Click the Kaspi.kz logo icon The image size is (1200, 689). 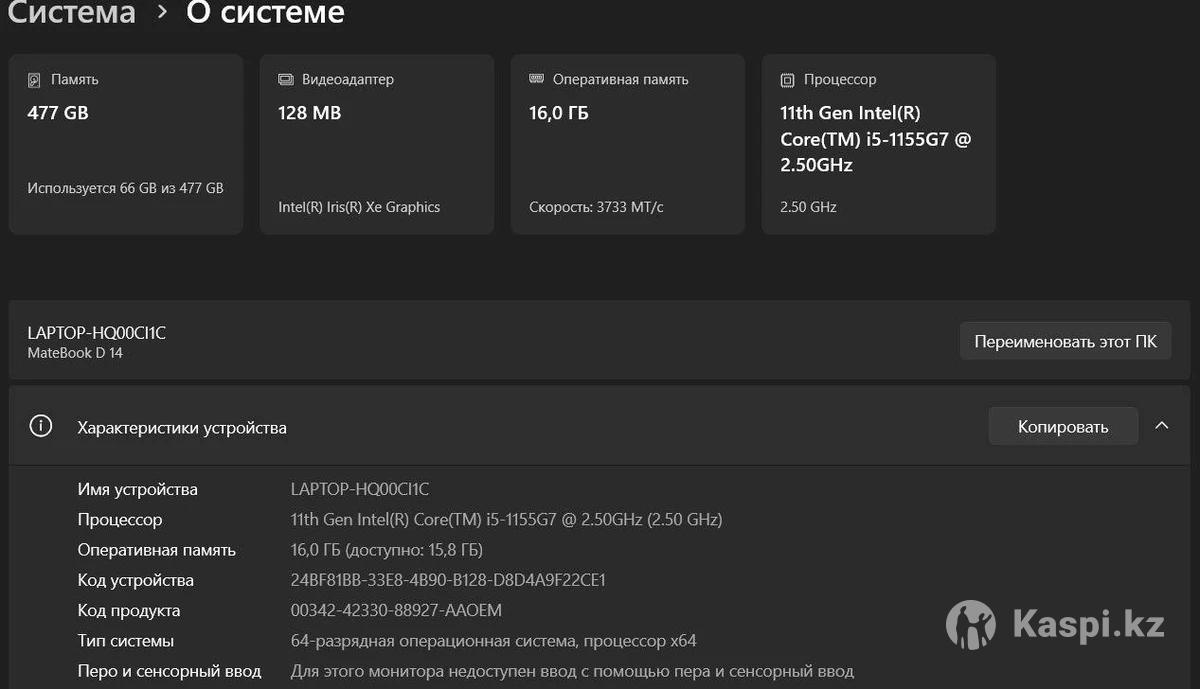pos(970,625)
